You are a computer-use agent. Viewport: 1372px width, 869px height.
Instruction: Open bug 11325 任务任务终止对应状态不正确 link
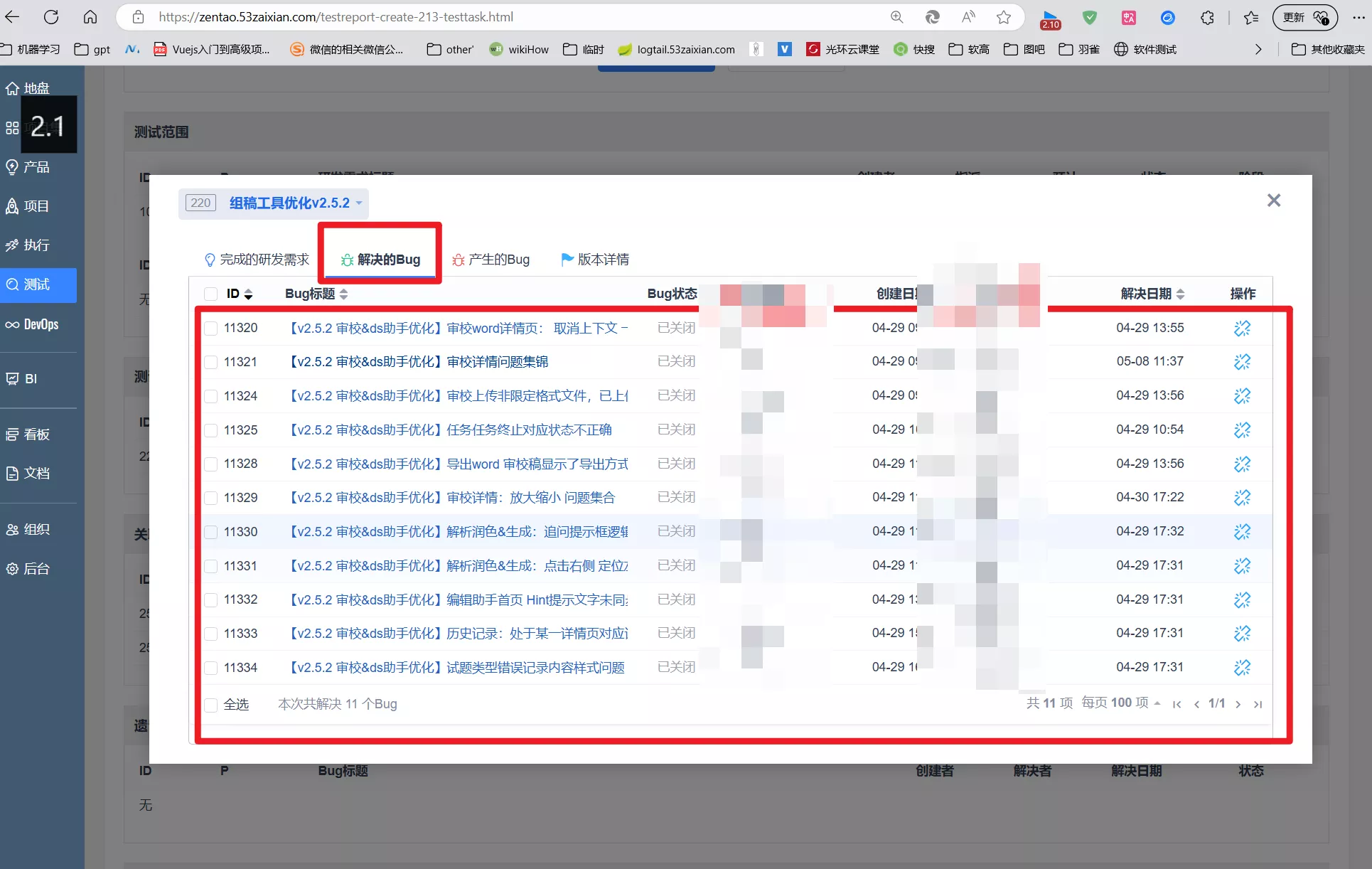click(450, 430)
